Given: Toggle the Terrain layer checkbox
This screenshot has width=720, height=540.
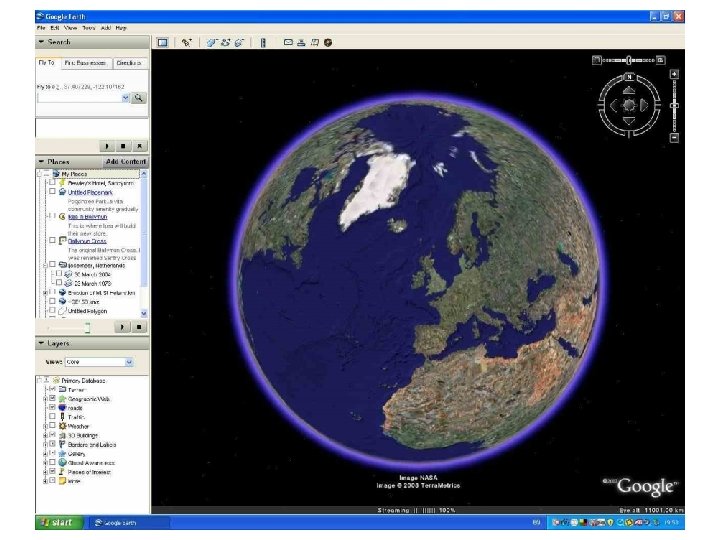Looking at the screenshot, I should tap(53, 389).
